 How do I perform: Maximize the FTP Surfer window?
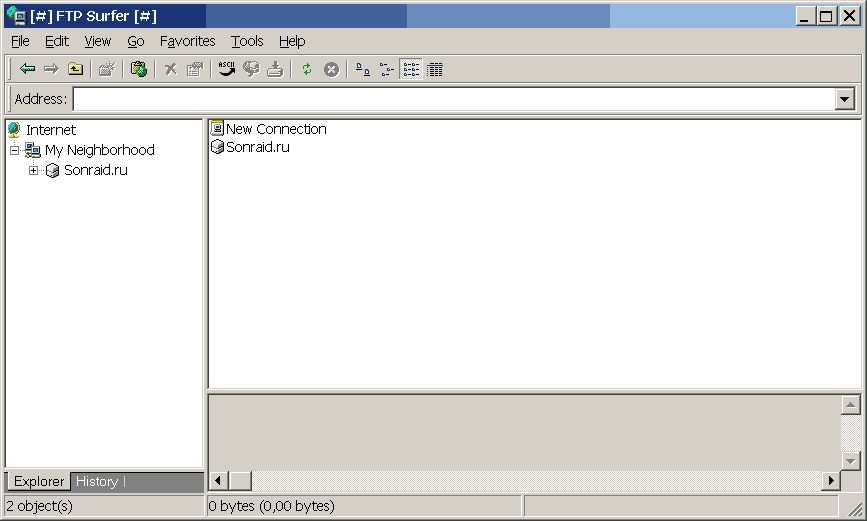[x=826, y=16]
